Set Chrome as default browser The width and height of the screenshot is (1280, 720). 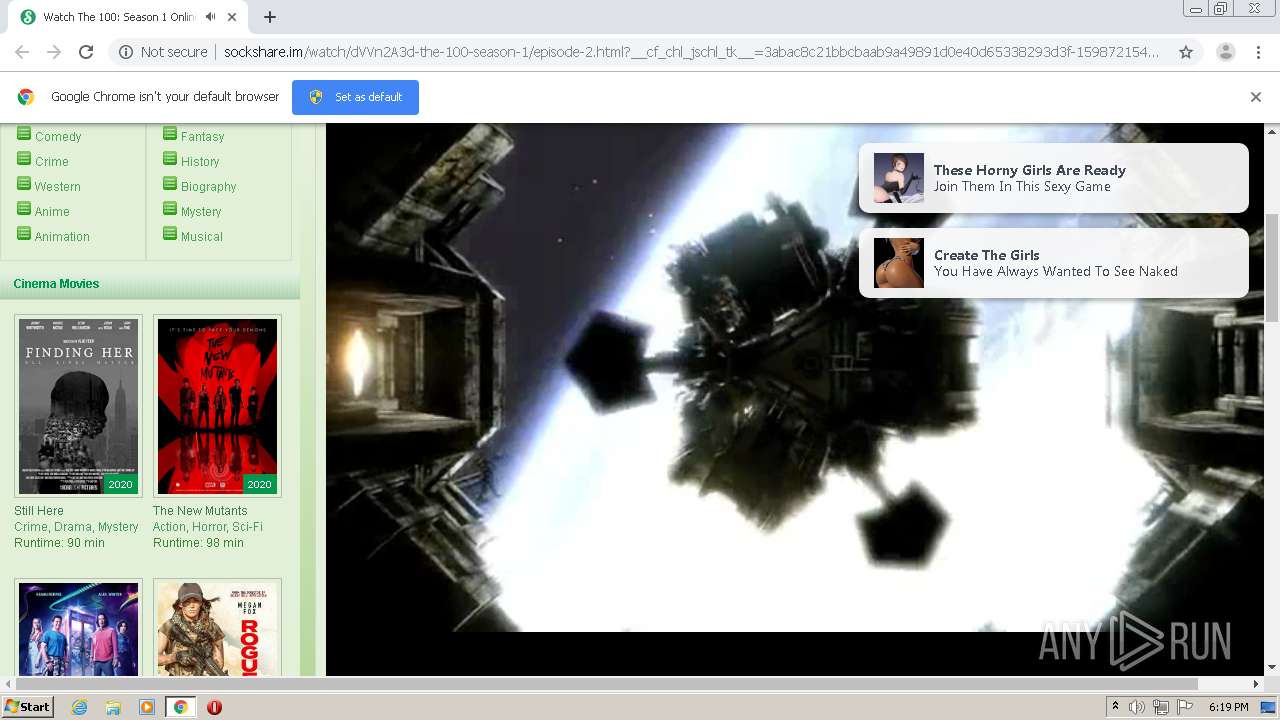(355, 97)
